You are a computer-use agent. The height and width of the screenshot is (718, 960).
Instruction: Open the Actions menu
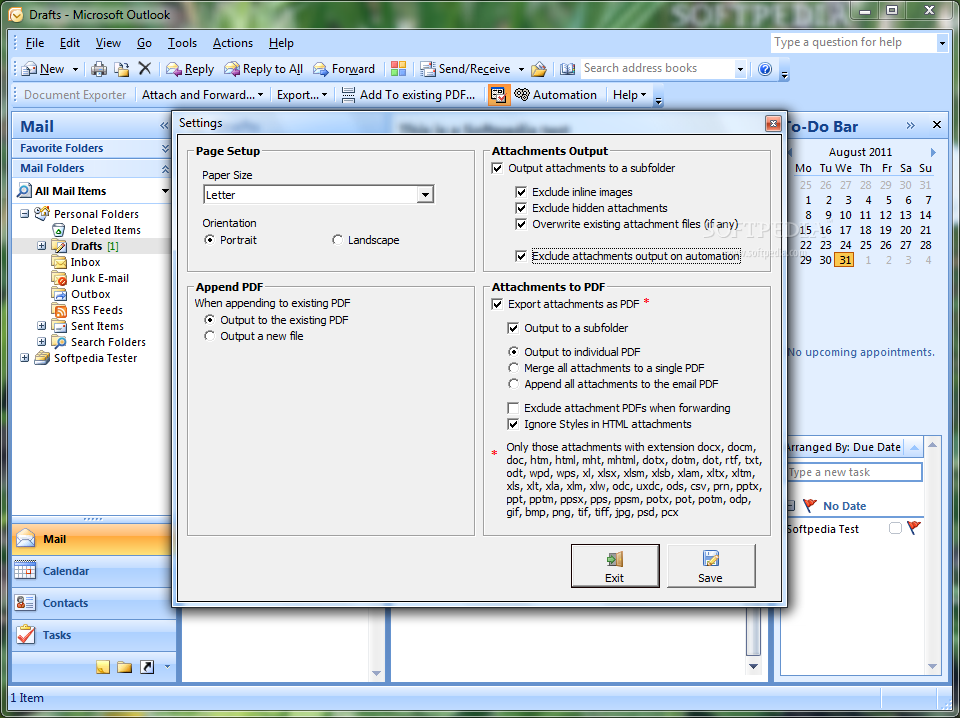pos(233,43)
